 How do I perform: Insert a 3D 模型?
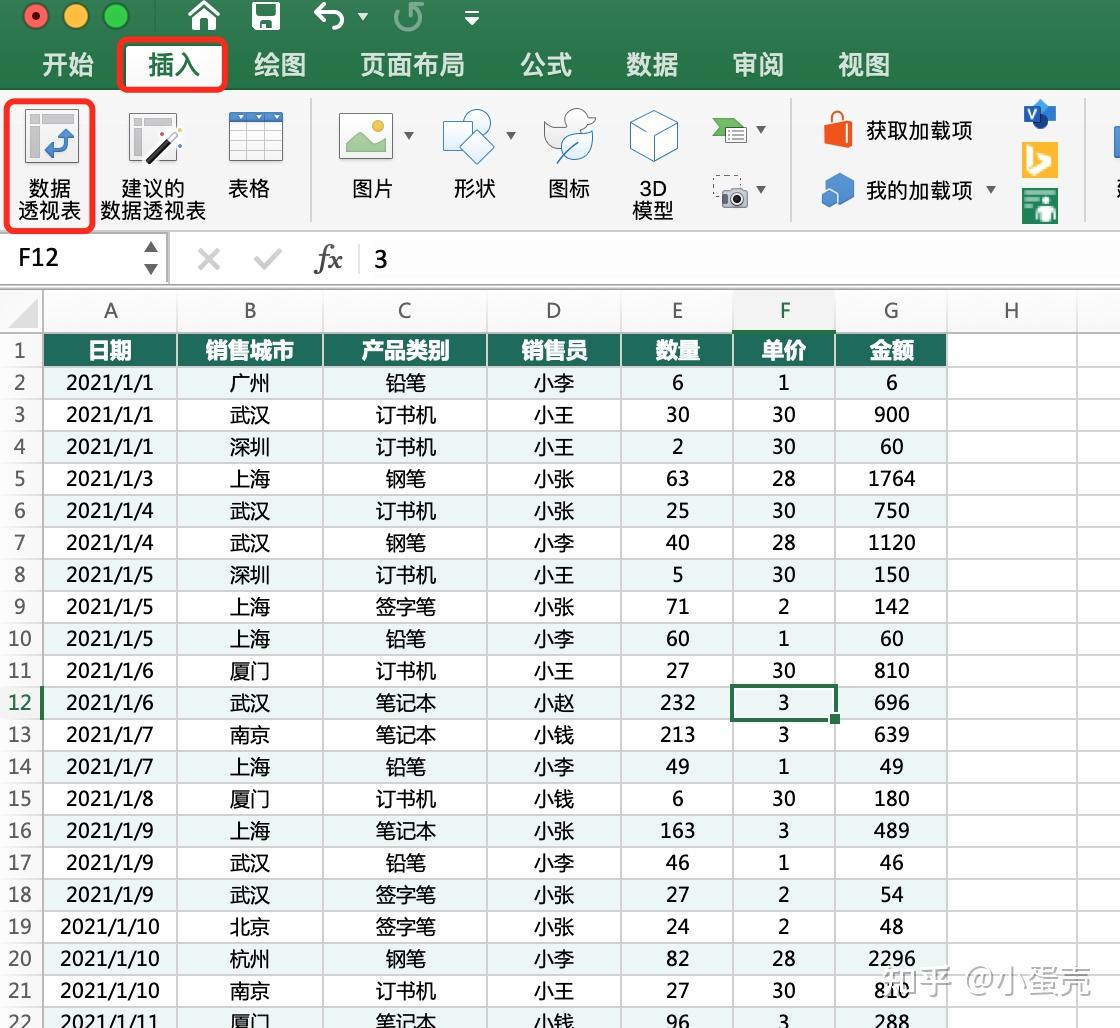click(x=653, y=164)
